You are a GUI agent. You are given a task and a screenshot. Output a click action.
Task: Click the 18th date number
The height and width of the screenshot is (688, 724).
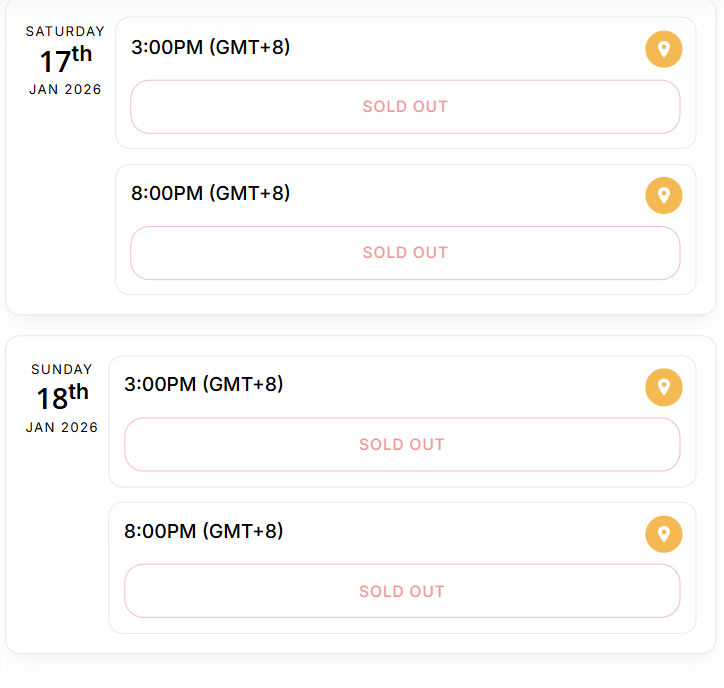[62, 398]
